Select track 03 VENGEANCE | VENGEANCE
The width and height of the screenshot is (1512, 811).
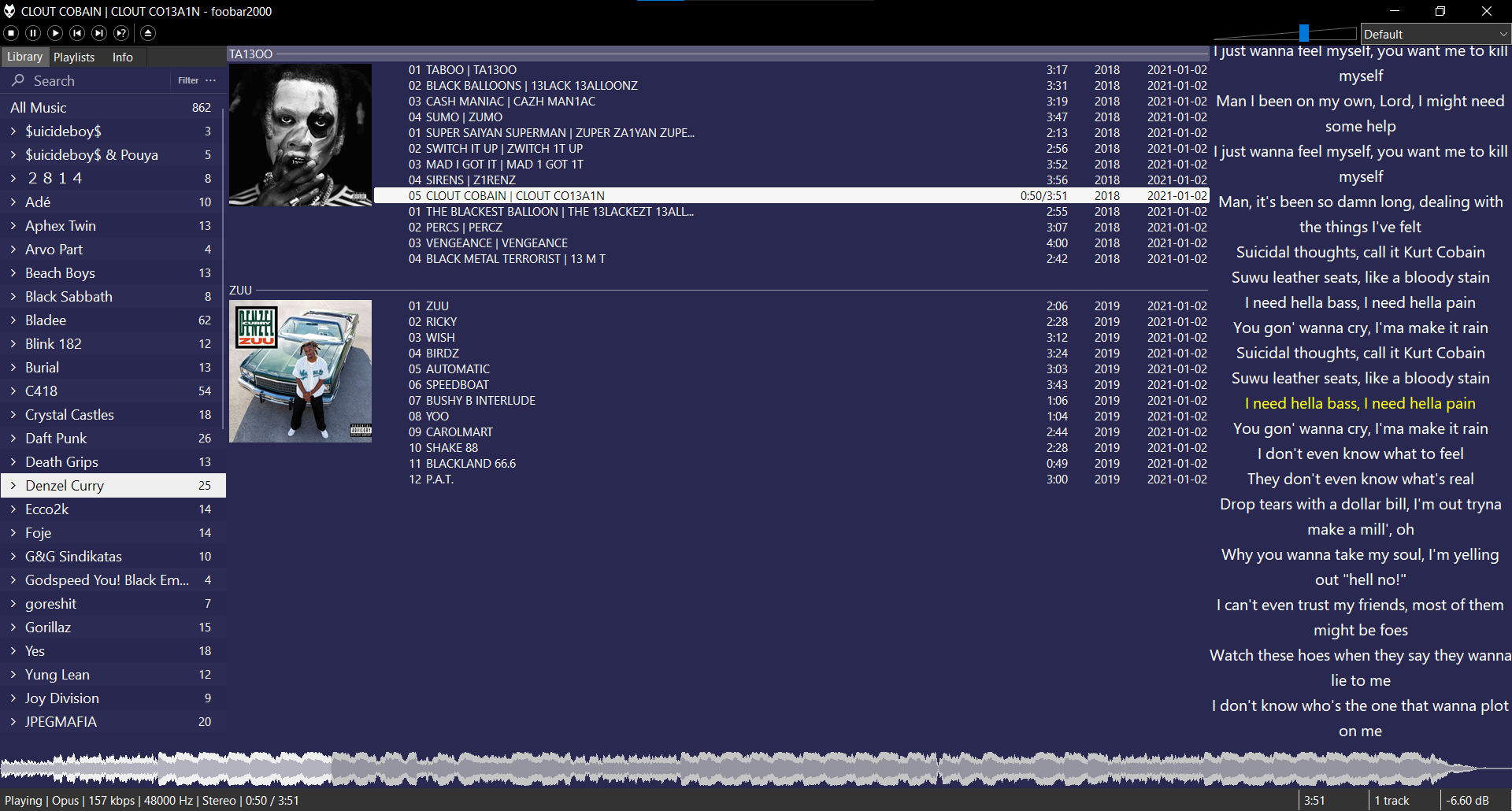791,243
